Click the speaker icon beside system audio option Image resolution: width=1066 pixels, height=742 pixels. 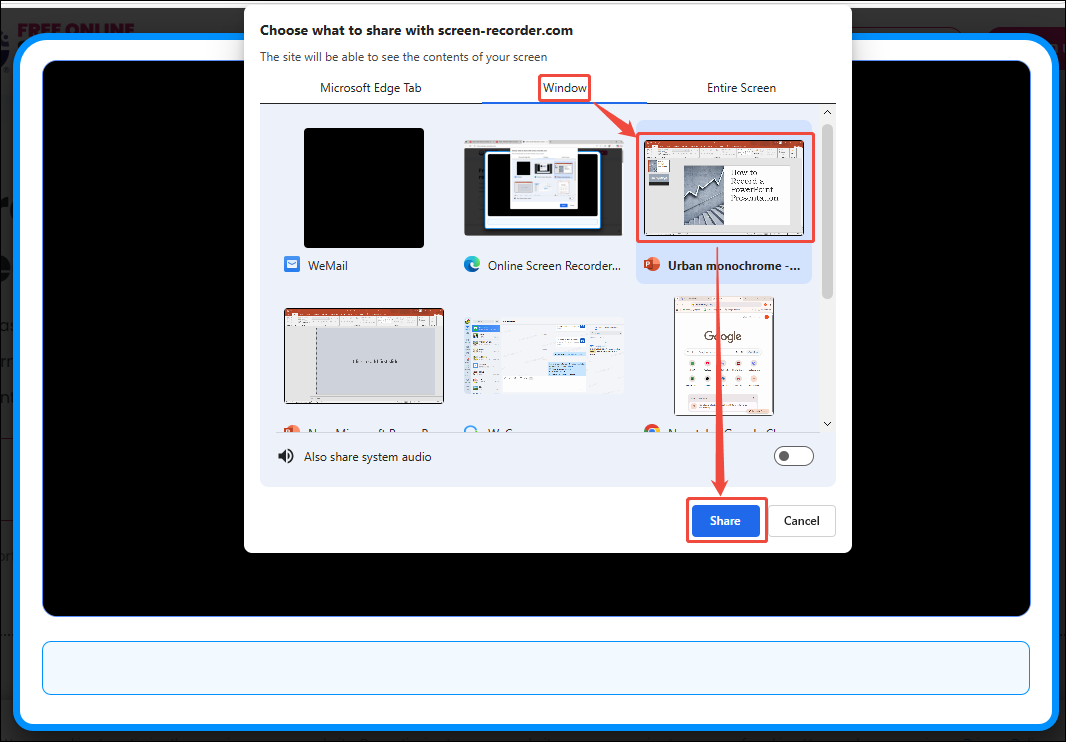tap(285, 456)
